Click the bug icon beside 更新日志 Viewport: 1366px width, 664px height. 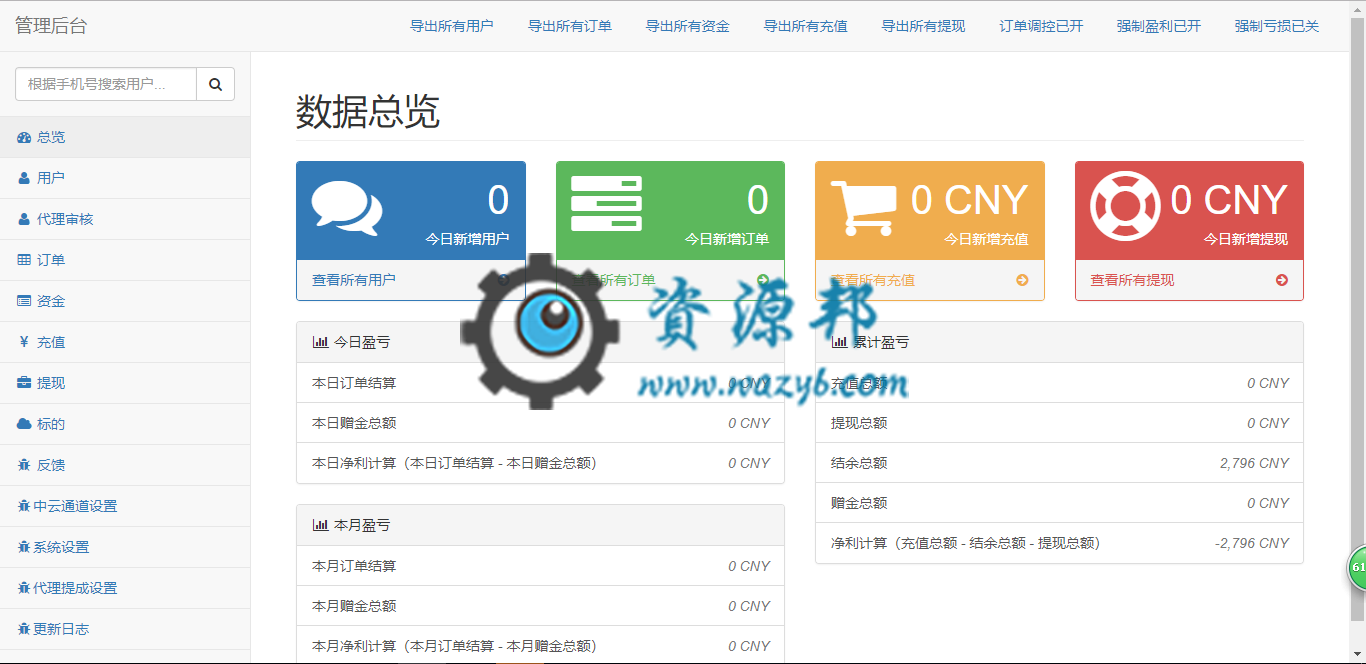pos(24,629)
